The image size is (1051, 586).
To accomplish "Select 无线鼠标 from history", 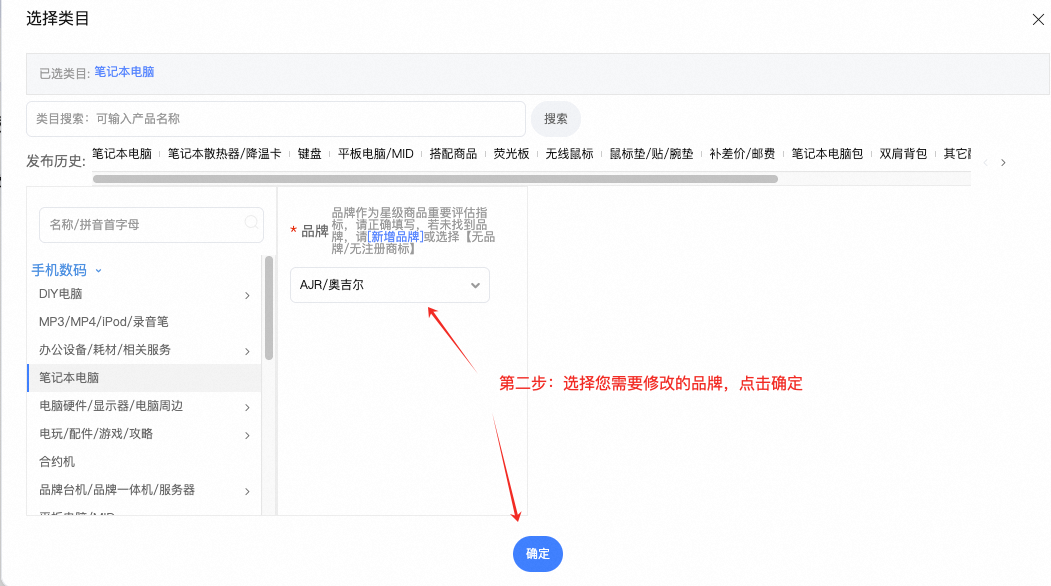I will pyautogui.click(x=569, y=154).
